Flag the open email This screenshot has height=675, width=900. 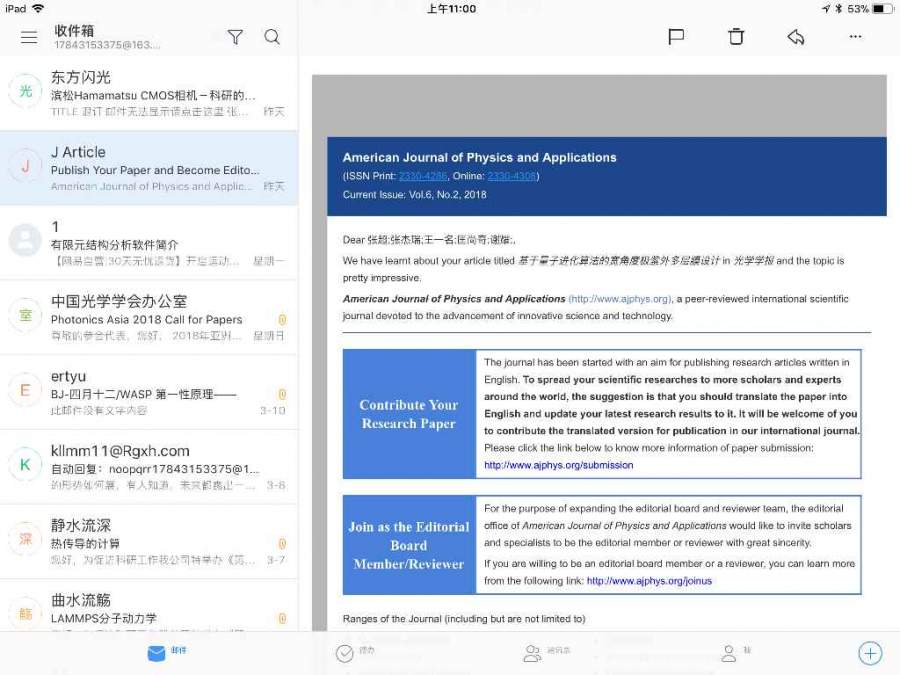tap(676, 37)
